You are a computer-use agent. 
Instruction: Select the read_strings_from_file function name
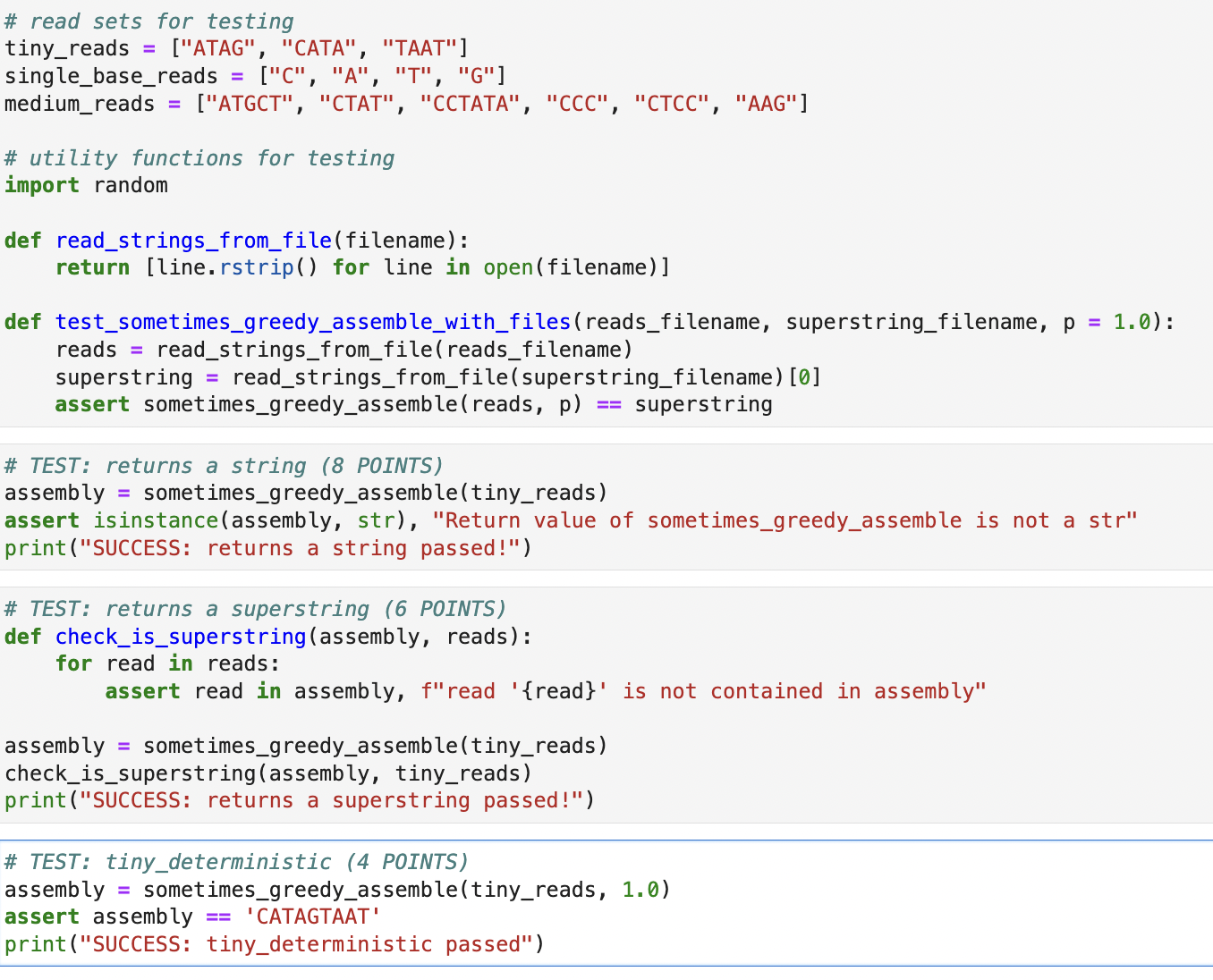click(193, 240)
